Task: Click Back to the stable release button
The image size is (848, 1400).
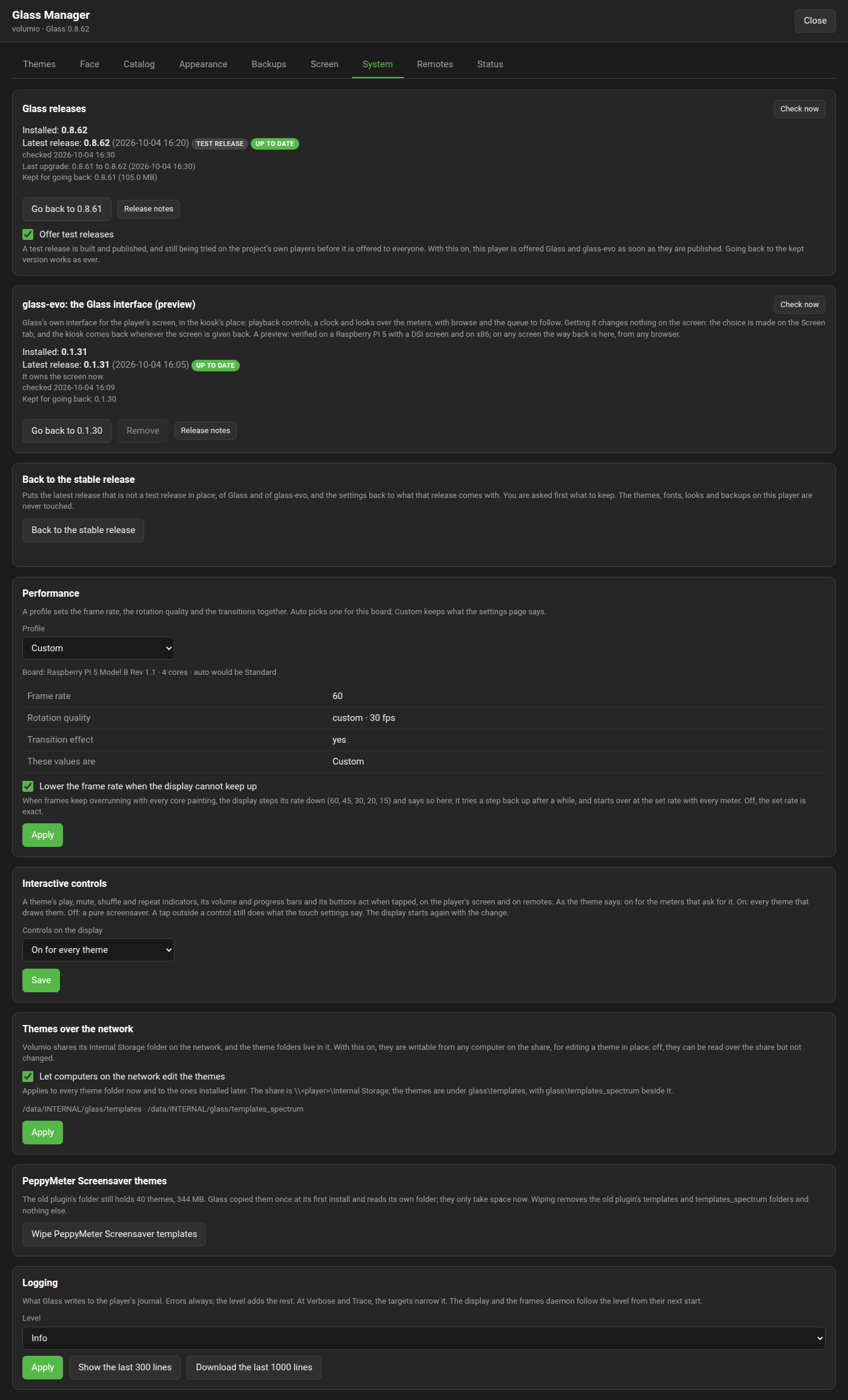Action: pos(83,530)
